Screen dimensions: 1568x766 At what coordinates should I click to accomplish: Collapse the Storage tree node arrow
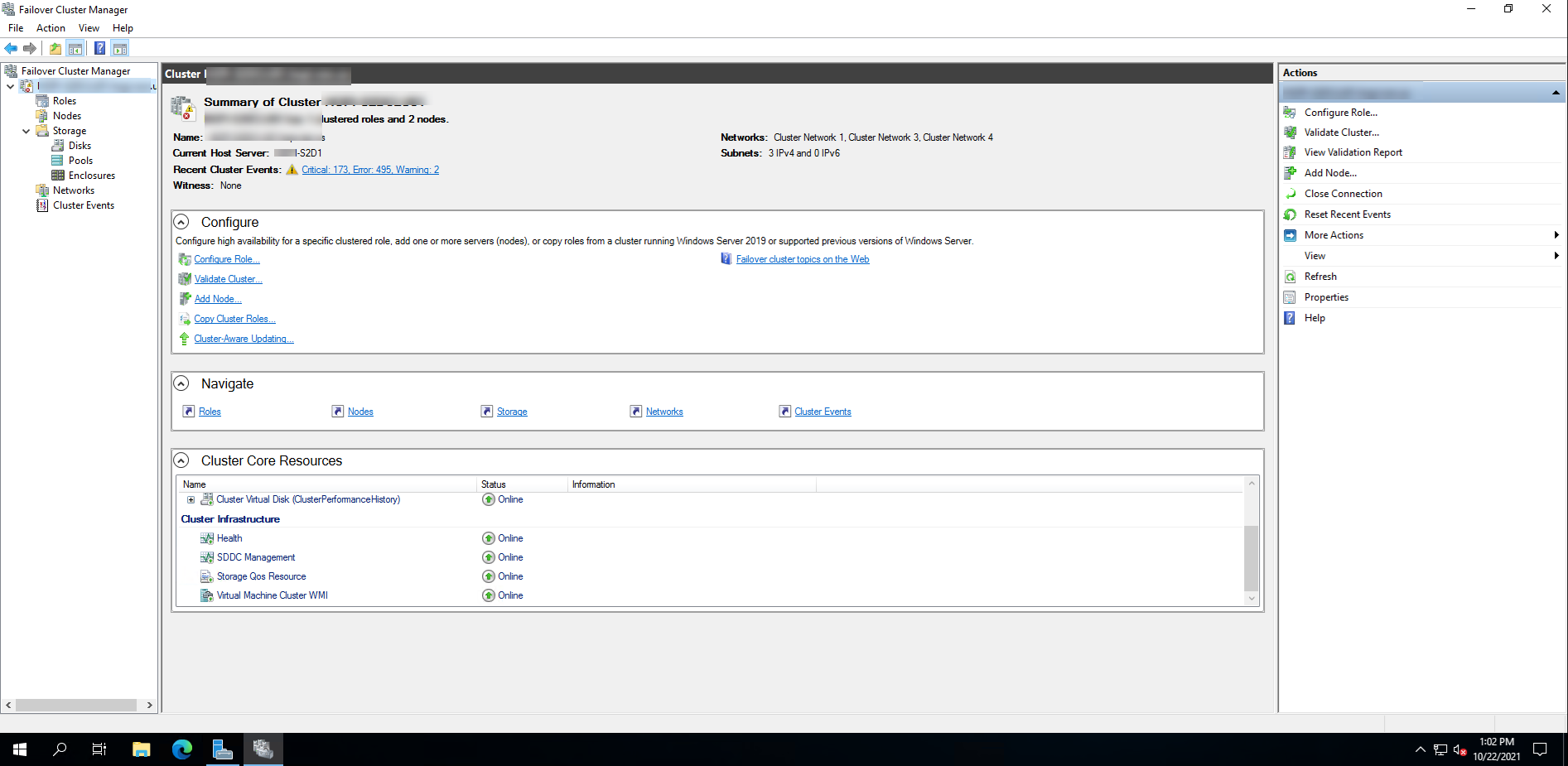pyautogui.click(x=26, y=131)
